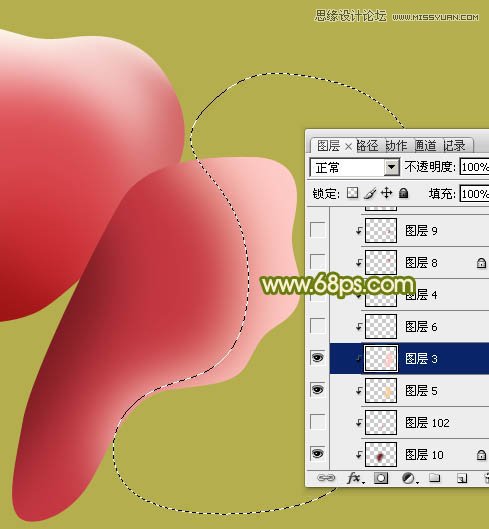
Task: Select thumbnail of 图层 10
Action: point(381,454)
